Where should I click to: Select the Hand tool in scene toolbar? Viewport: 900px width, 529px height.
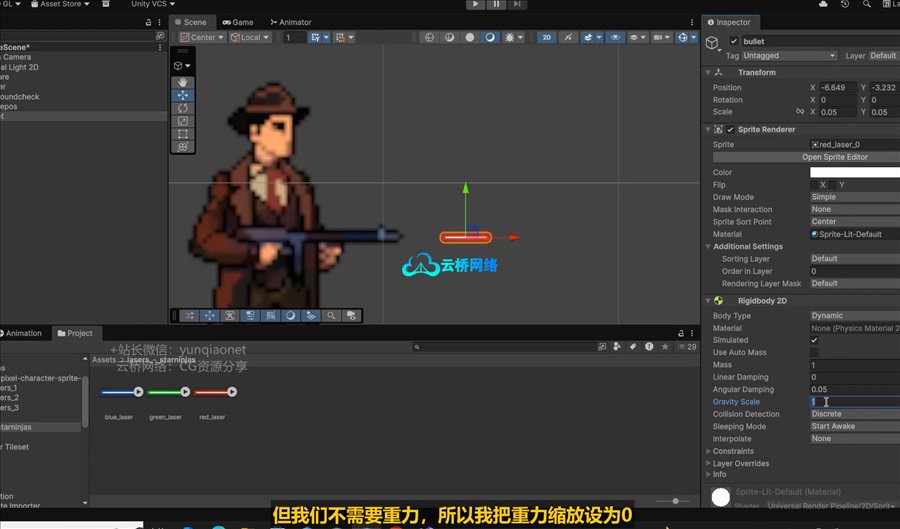[x=183, y=83]
